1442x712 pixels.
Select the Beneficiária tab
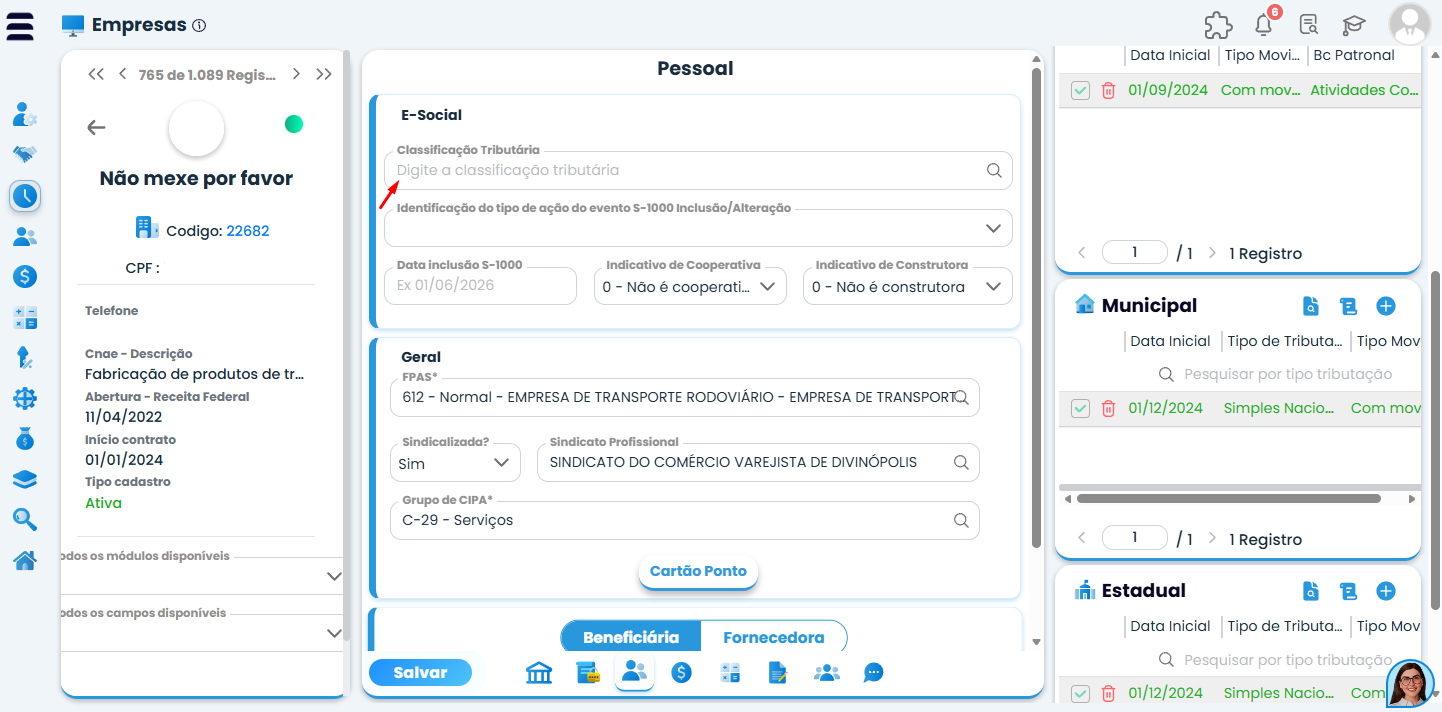(x=631, y=637)
